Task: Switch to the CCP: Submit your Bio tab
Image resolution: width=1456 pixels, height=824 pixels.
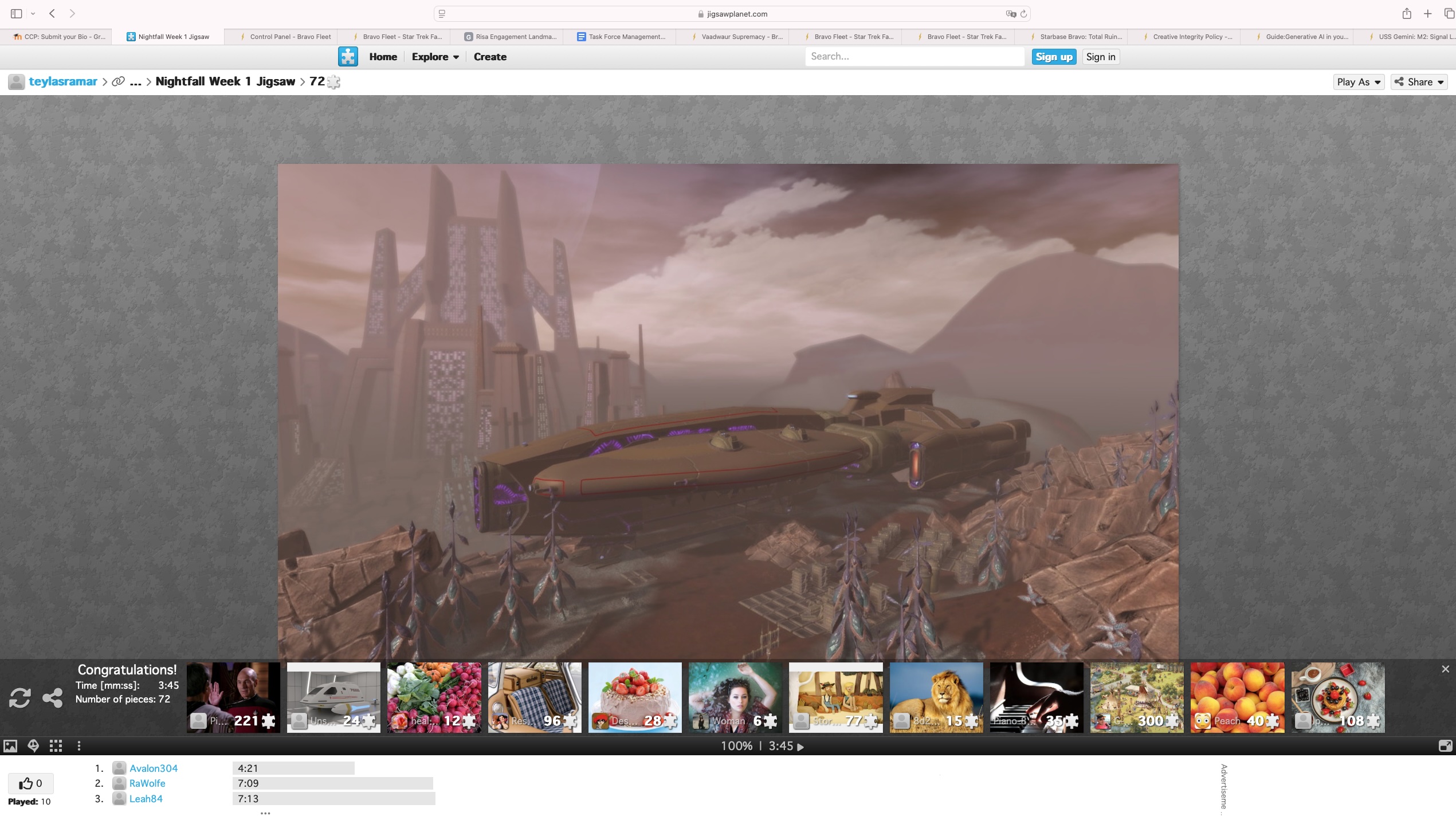Action: point(56,37)
